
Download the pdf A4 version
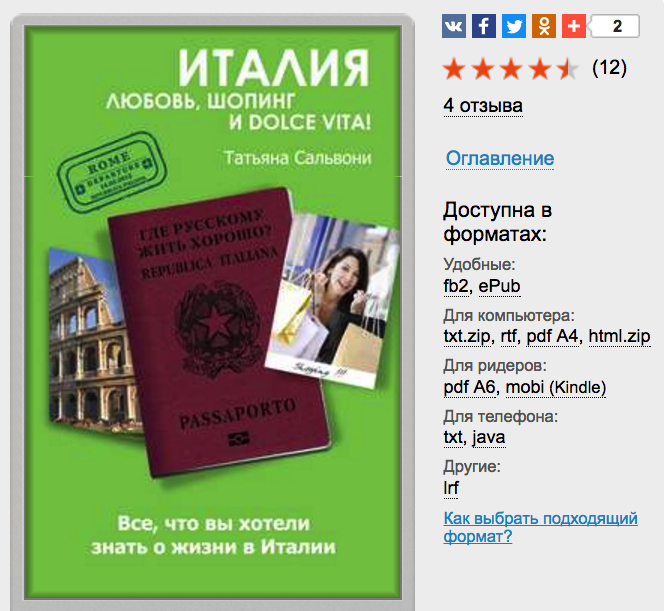552,336
